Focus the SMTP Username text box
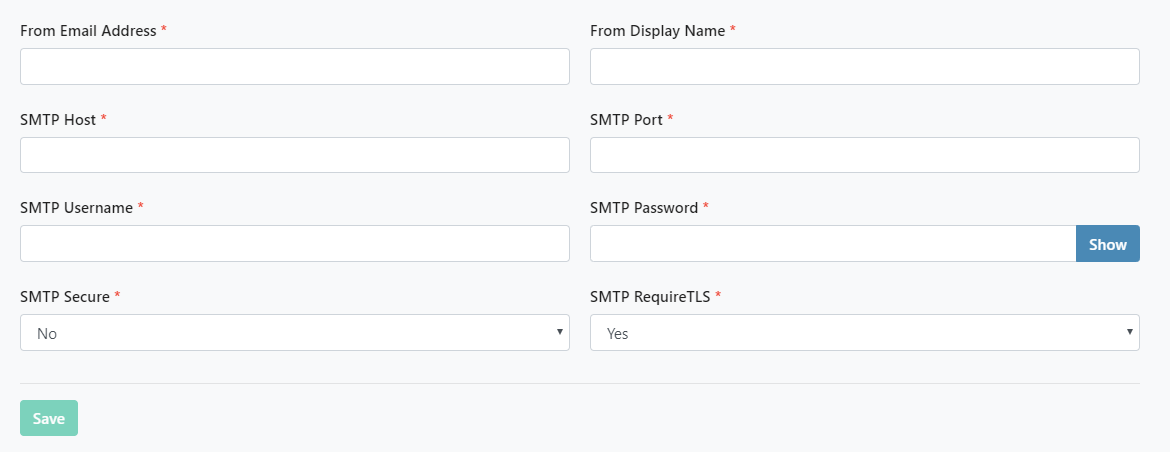The width and height of the screenshot is (1170, 452). tap(294, 244)
